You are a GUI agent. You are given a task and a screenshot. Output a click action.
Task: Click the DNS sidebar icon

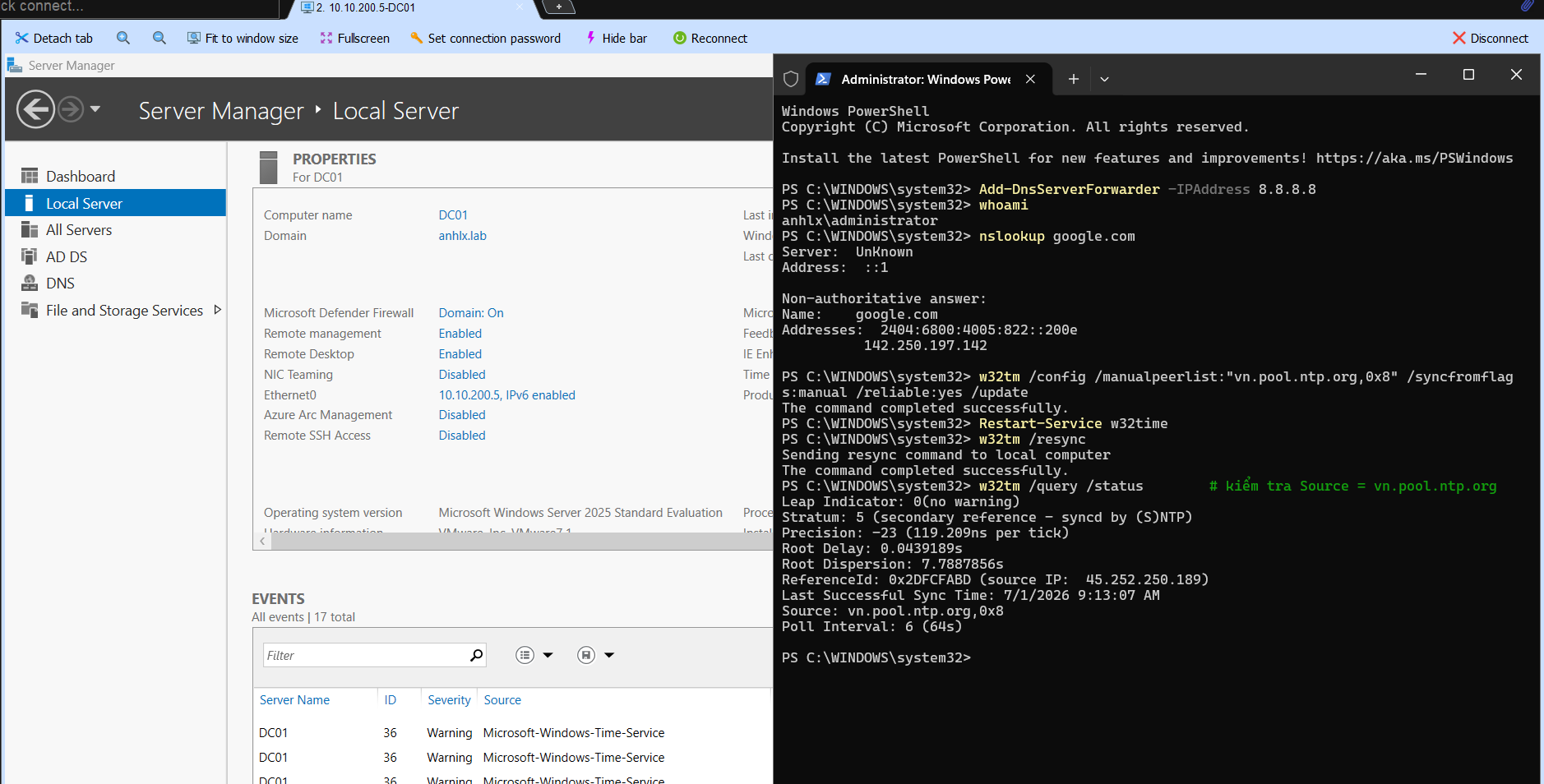30,284
